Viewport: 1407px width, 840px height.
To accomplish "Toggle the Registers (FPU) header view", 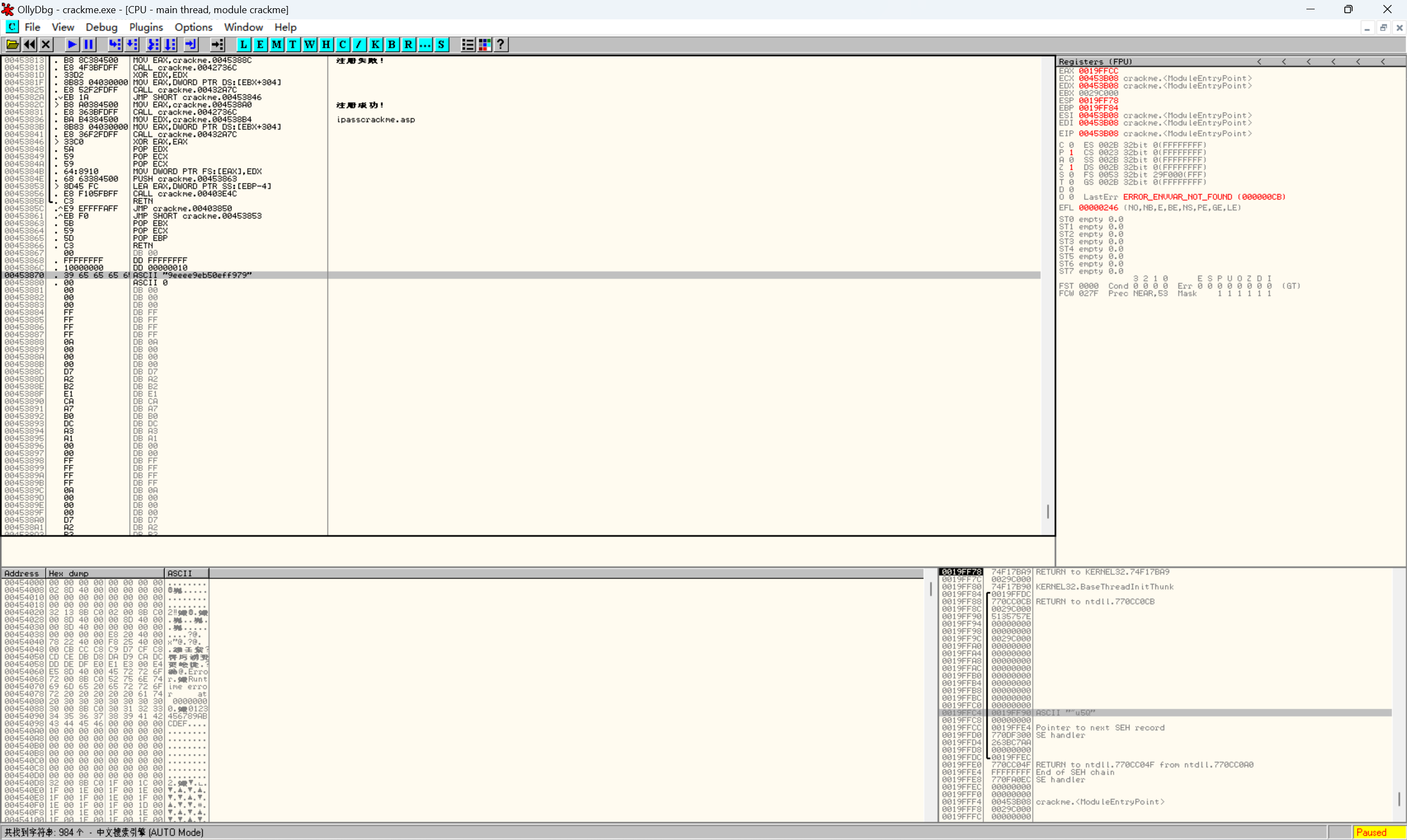I will [x=1095, y=62].
